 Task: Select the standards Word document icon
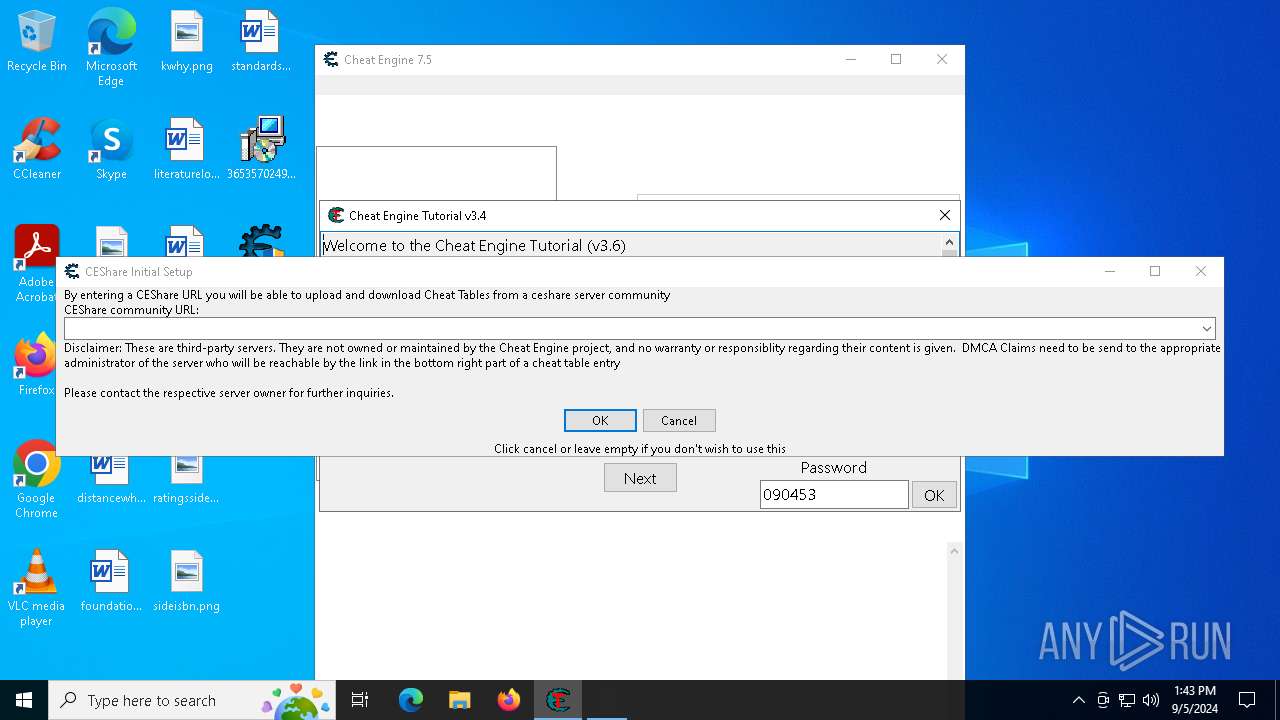(261, 41)
